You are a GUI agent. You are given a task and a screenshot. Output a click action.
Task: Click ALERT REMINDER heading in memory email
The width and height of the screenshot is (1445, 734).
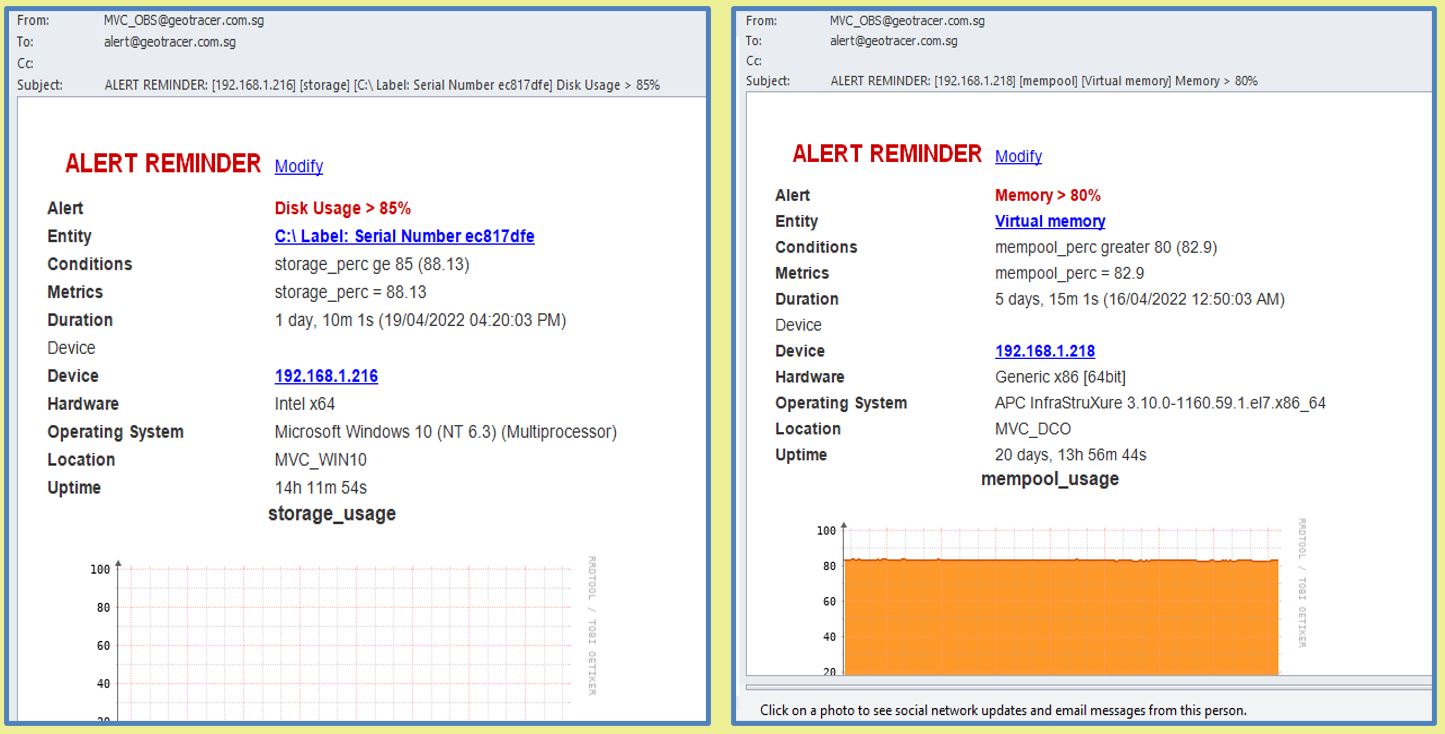(x=887, y=154)
